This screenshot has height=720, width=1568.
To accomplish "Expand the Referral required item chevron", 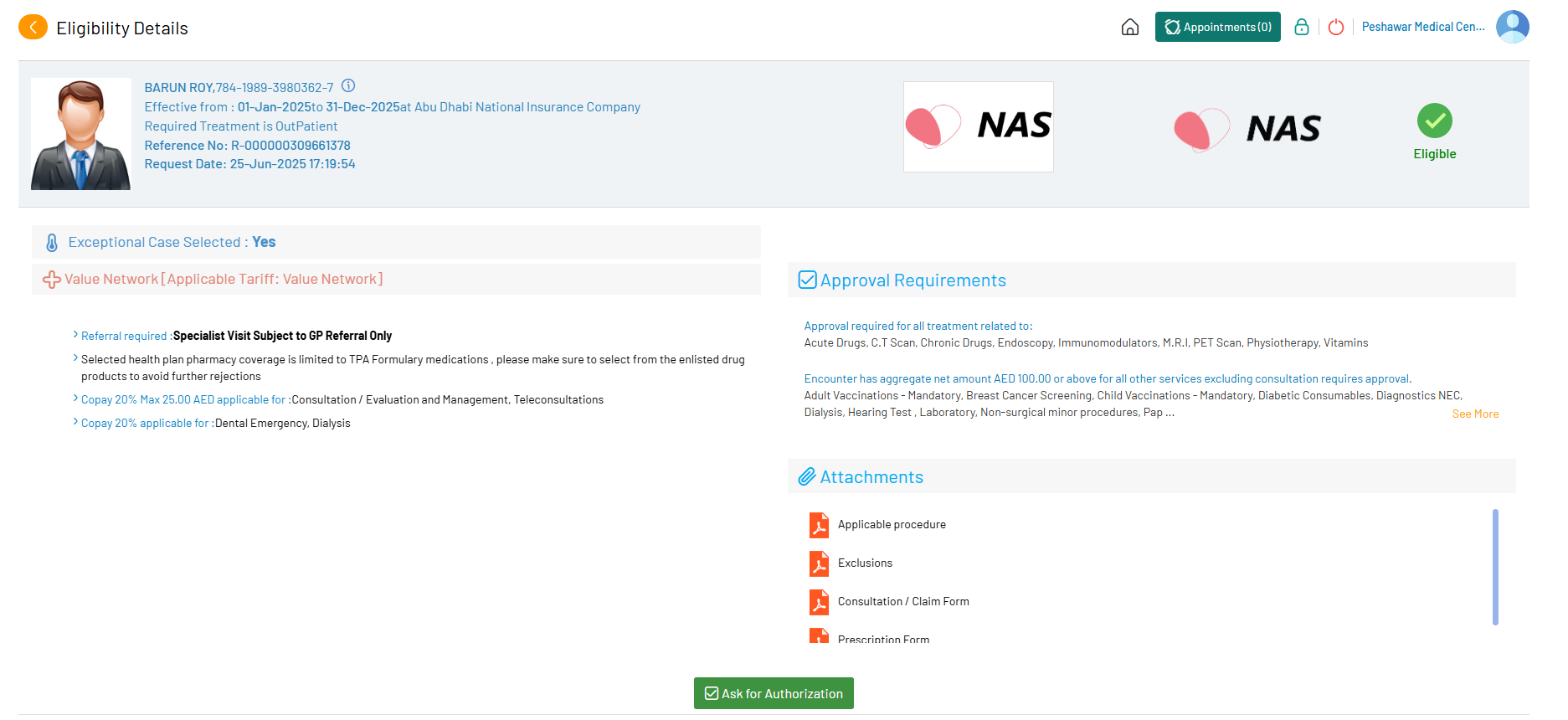I will [x=75, y=335].
